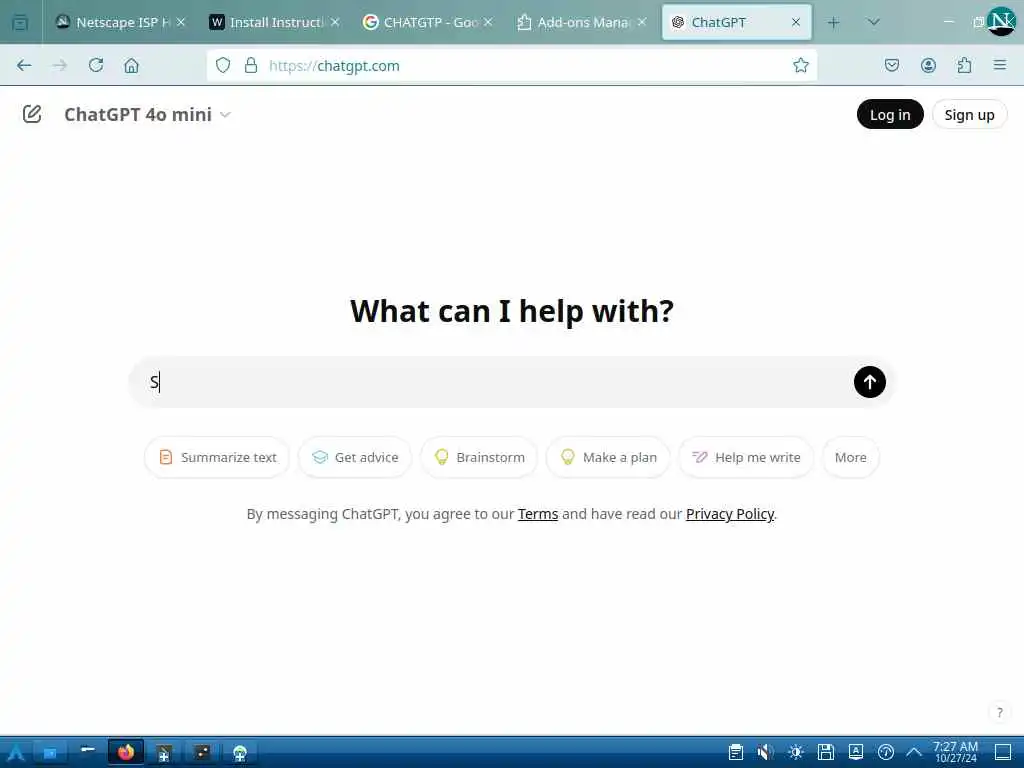Choose the Get advice suggestion
Screen dimensions: 1024x768
tap(355, 457)
